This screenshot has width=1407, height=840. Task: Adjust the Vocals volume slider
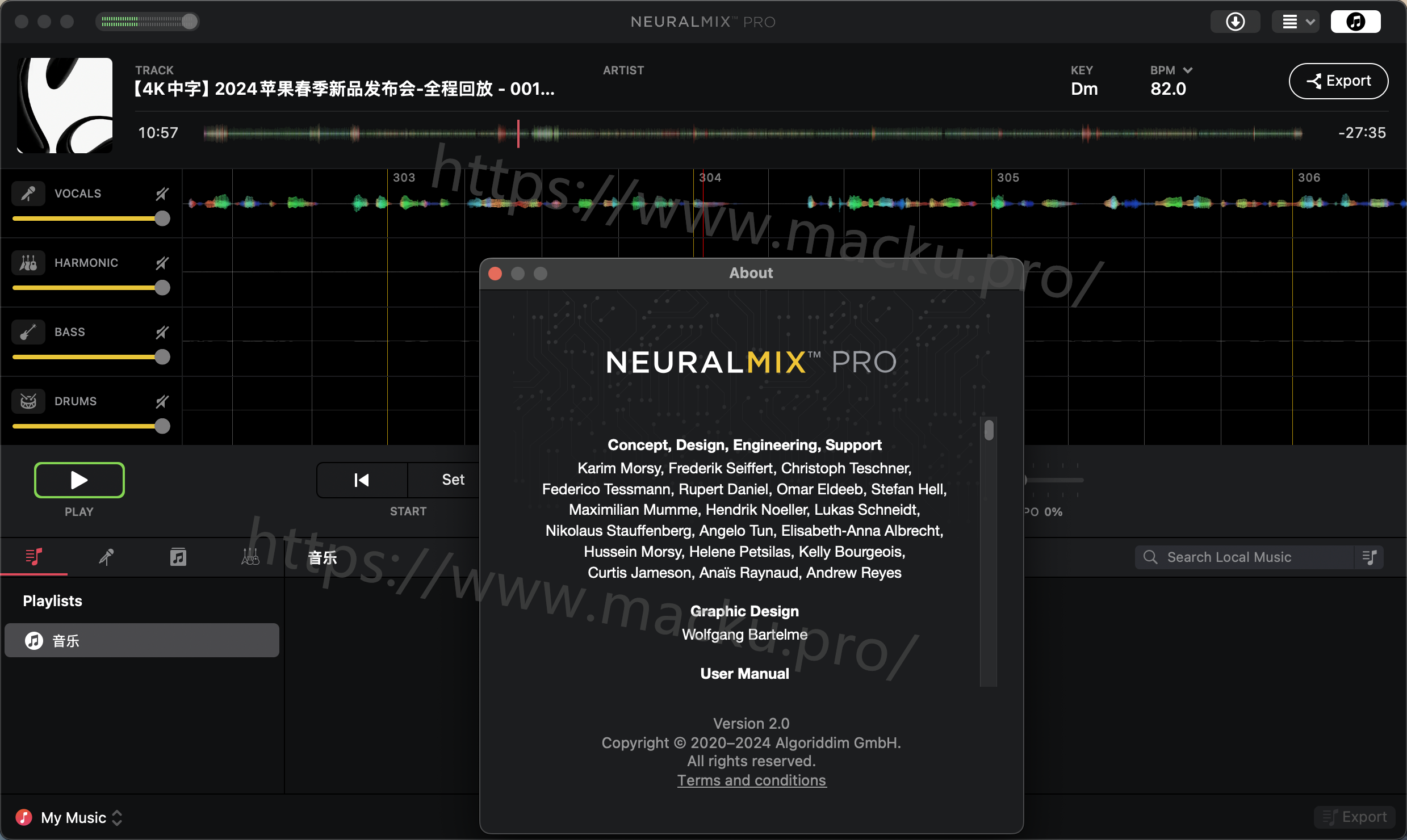tap(91, 219)
